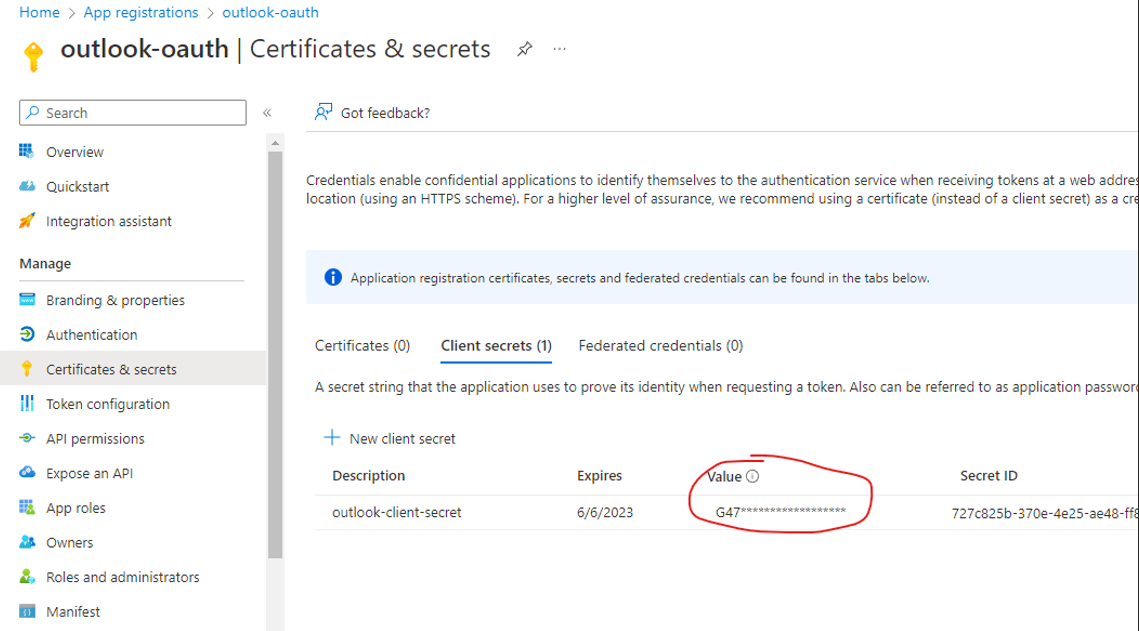The width and height of the screenshot is (1139, 631).
Task: Click the yellow key icon in the header
Action: pos(33,56)
